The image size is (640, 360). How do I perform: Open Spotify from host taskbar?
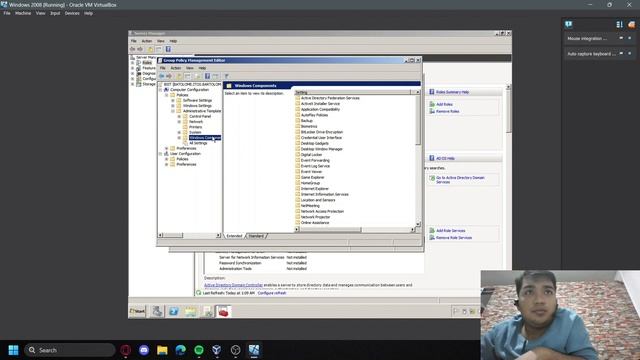199,350
